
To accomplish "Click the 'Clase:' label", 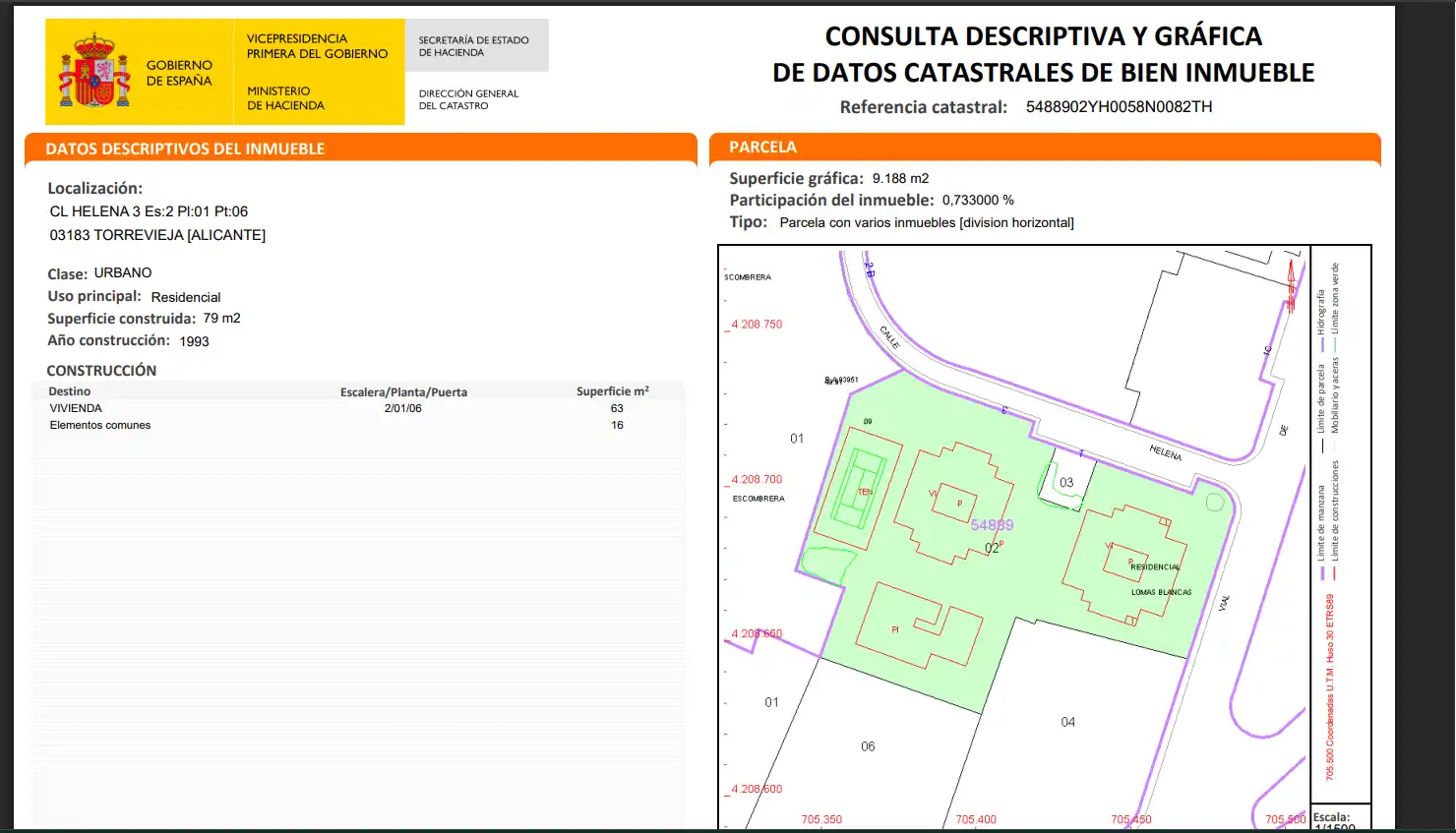I will coord(67,273).
